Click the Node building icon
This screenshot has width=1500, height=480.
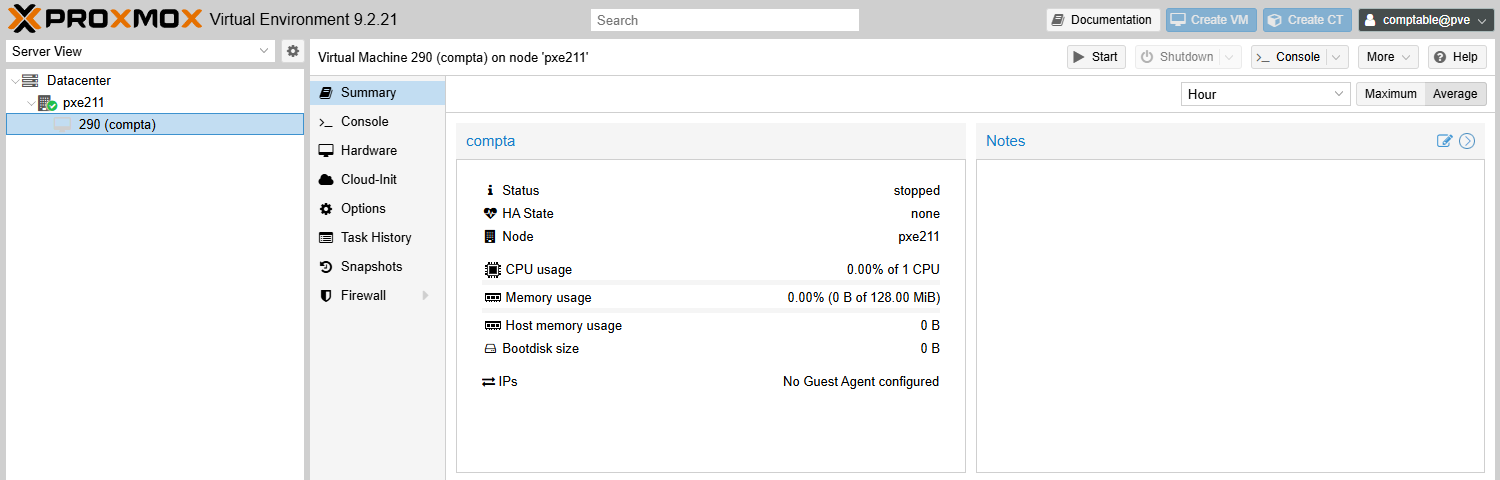[x=490, y=237]
